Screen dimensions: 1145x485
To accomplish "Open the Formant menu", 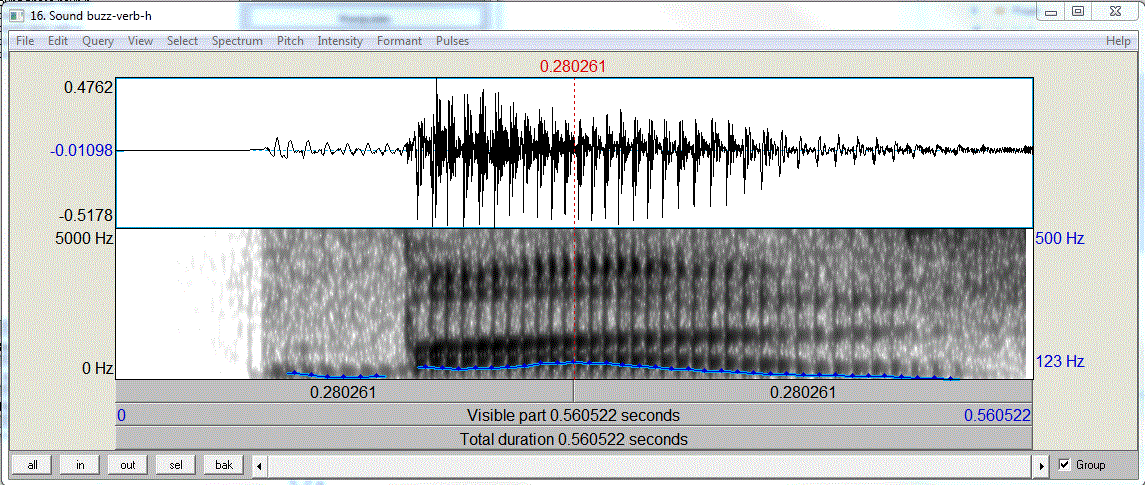I will (x=399, y=41).
